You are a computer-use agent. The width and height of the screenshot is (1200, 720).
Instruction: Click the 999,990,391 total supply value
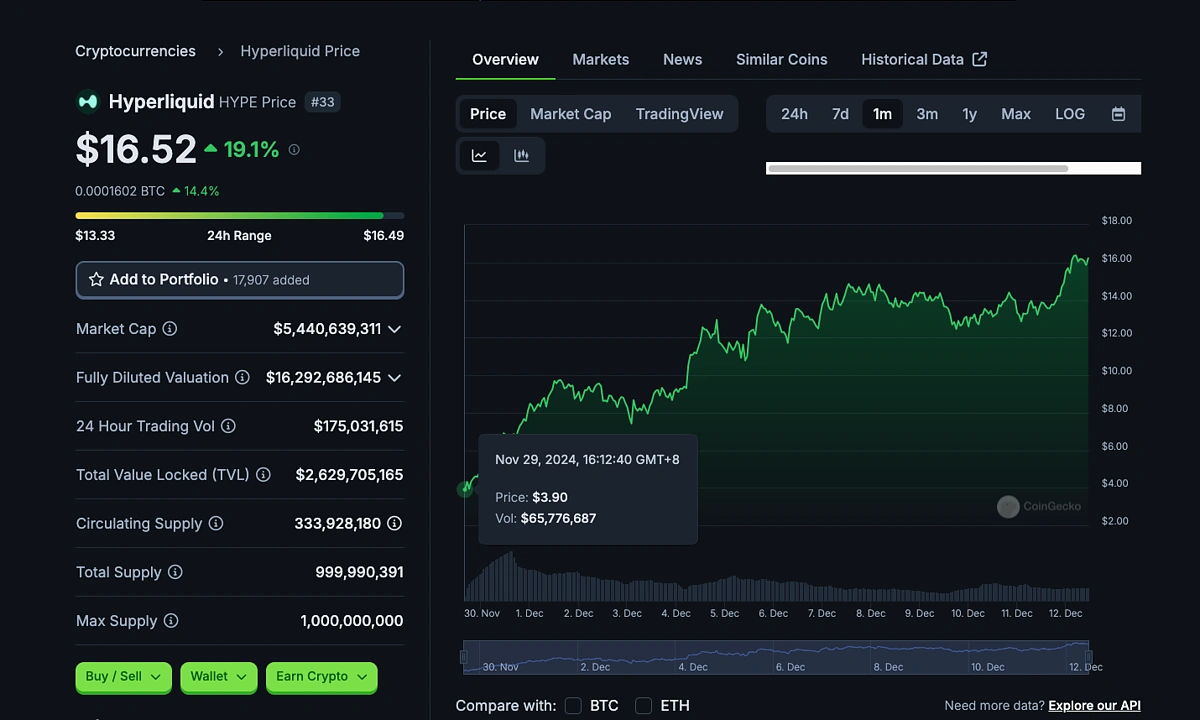point(359,572)
